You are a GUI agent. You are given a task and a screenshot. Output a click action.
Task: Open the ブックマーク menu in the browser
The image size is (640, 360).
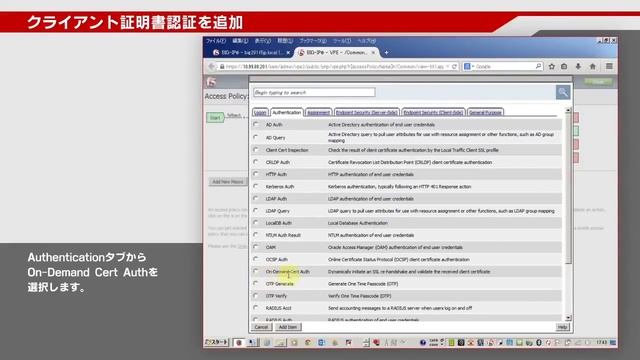click(313, 41)
